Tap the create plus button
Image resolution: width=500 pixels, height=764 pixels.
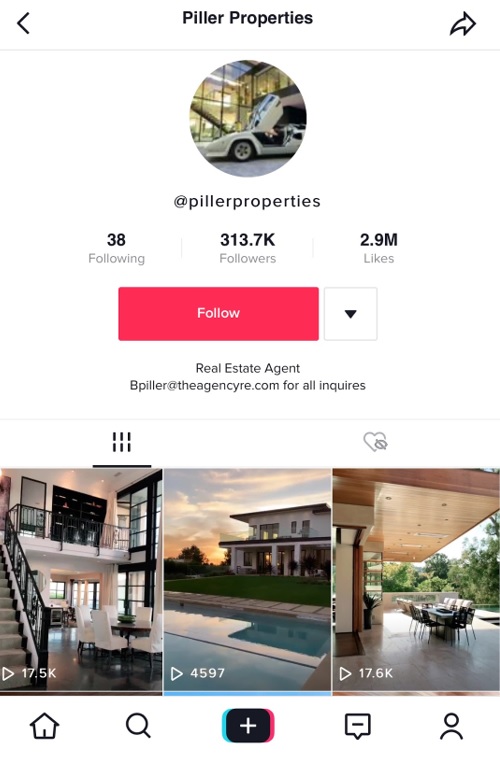[248, 726]
